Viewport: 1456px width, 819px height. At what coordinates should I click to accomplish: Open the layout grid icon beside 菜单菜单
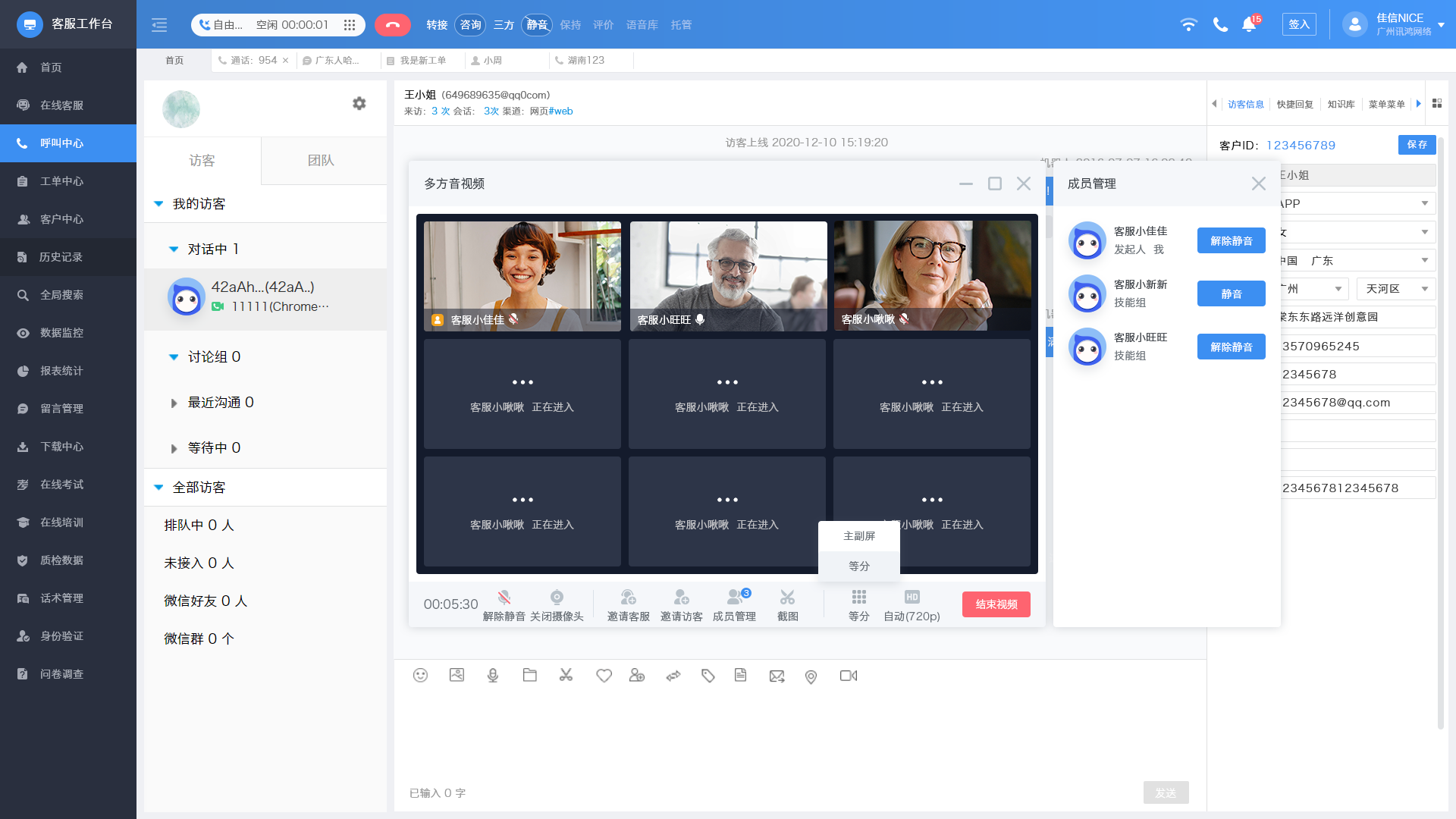pos(1437,103)
